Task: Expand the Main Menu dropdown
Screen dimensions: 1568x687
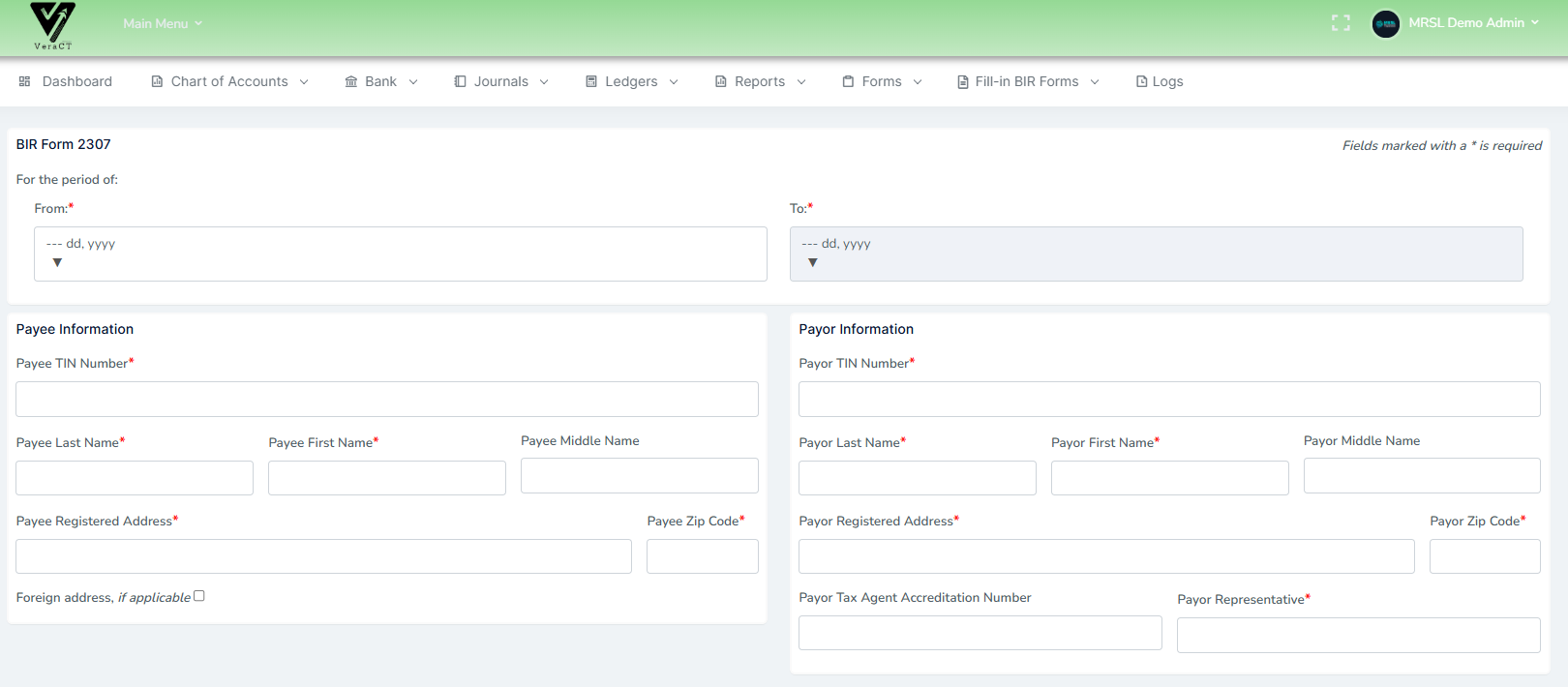Action: (x=163, y=23)
